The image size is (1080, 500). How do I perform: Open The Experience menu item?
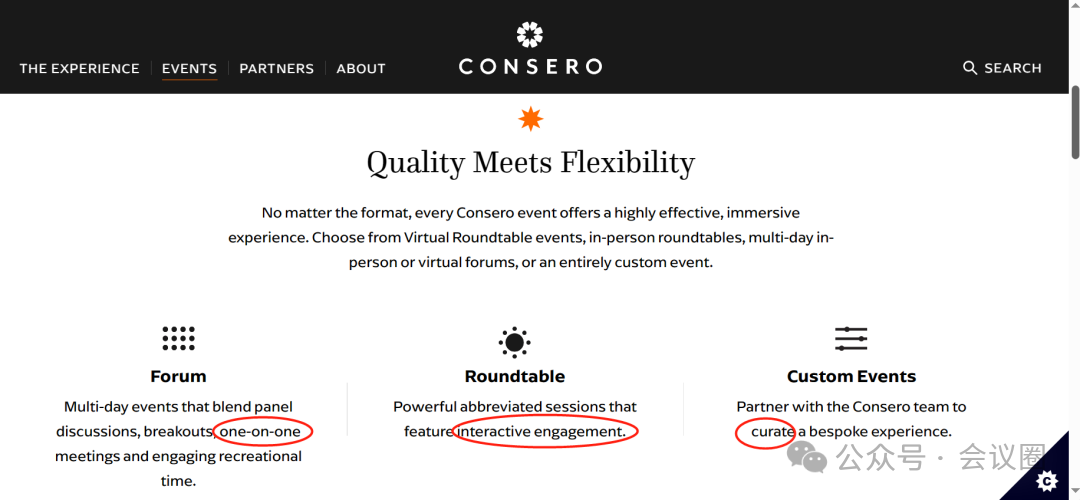(x=79, y=68)
